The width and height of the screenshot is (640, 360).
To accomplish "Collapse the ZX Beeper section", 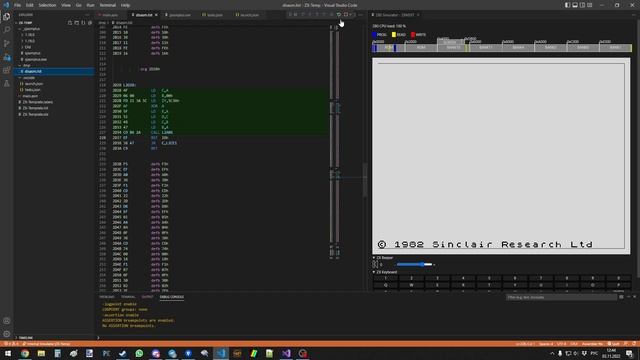I will click(x=384, y=258).
